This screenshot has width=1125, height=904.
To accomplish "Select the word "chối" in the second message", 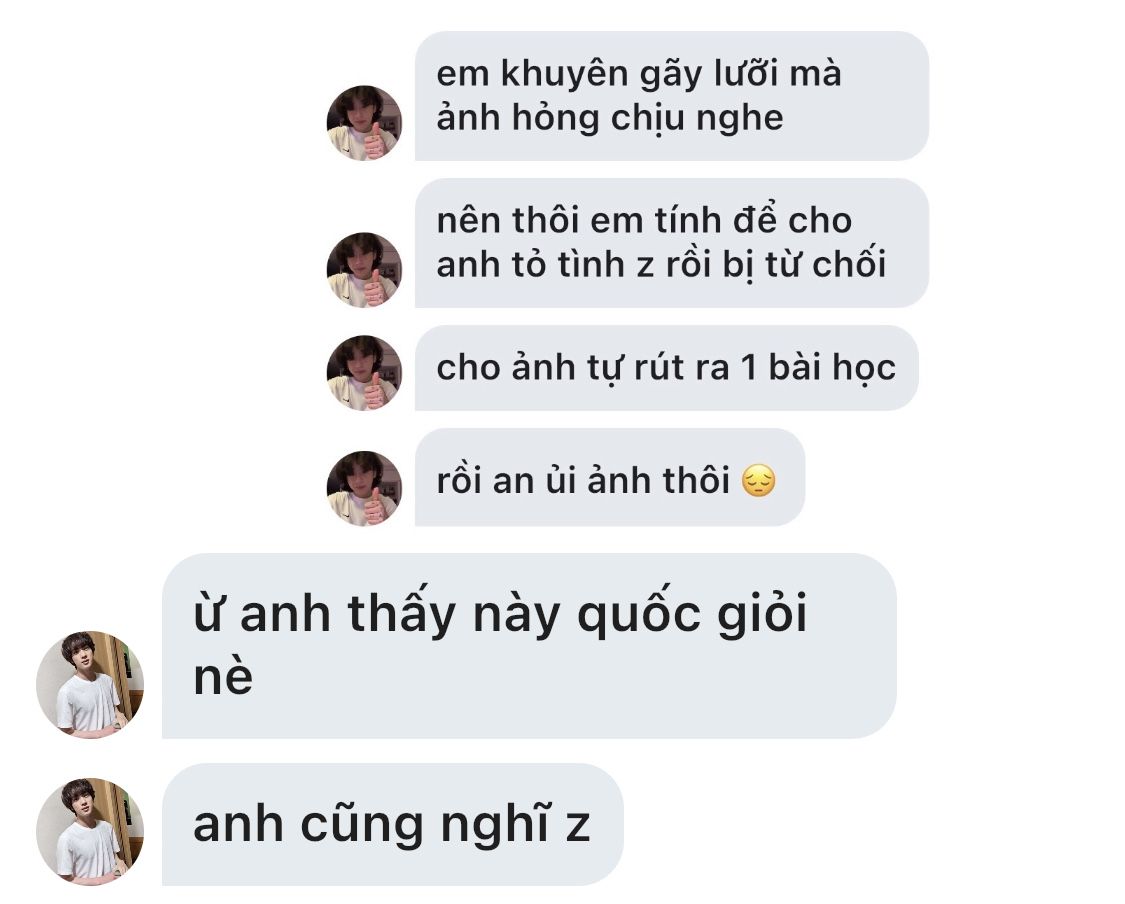I will (x=849, y=264).
